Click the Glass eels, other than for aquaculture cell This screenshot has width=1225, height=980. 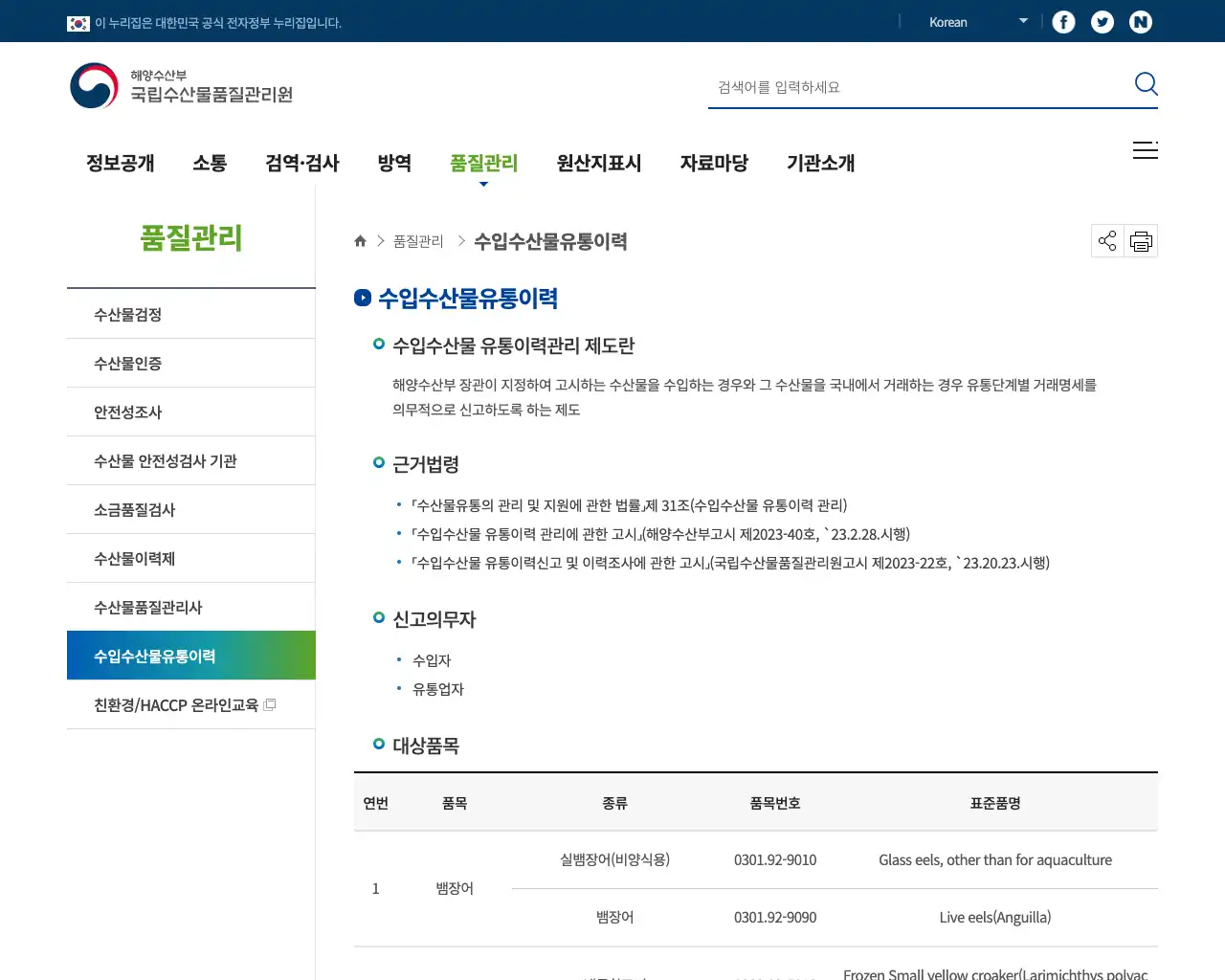pos(995,859)
